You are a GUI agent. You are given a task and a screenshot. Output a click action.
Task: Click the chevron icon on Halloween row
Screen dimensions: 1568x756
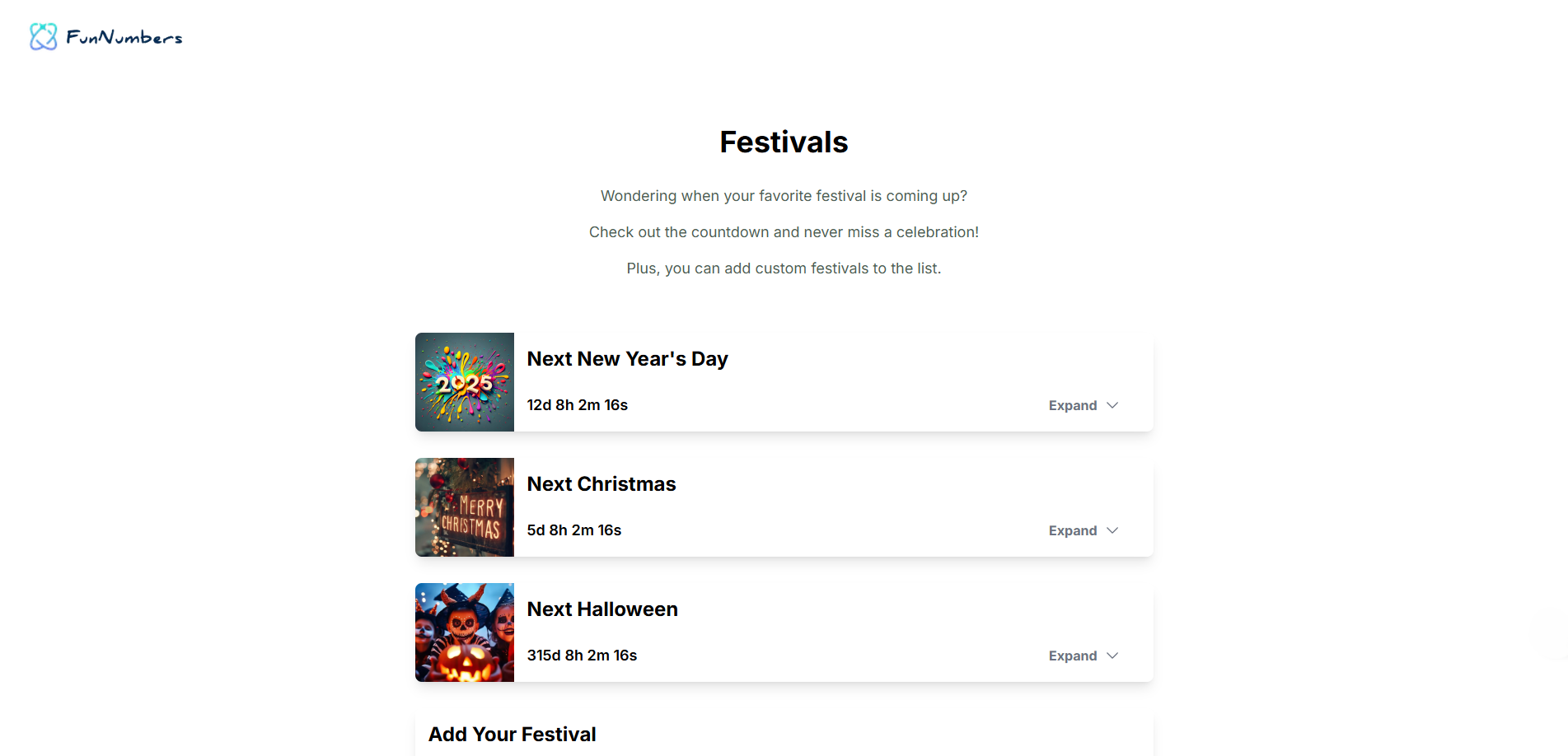pyautogui.click(x=1112, y=656)
